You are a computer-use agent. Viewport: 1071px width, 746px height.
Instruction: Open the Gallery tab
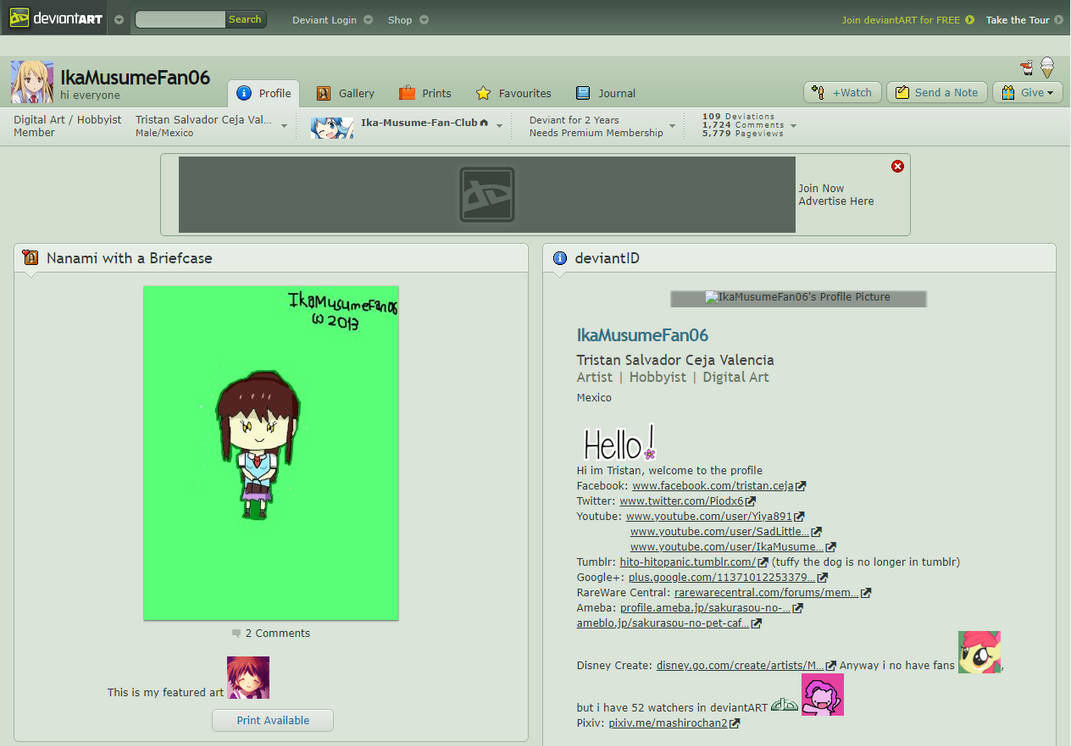tap(345, 94)
